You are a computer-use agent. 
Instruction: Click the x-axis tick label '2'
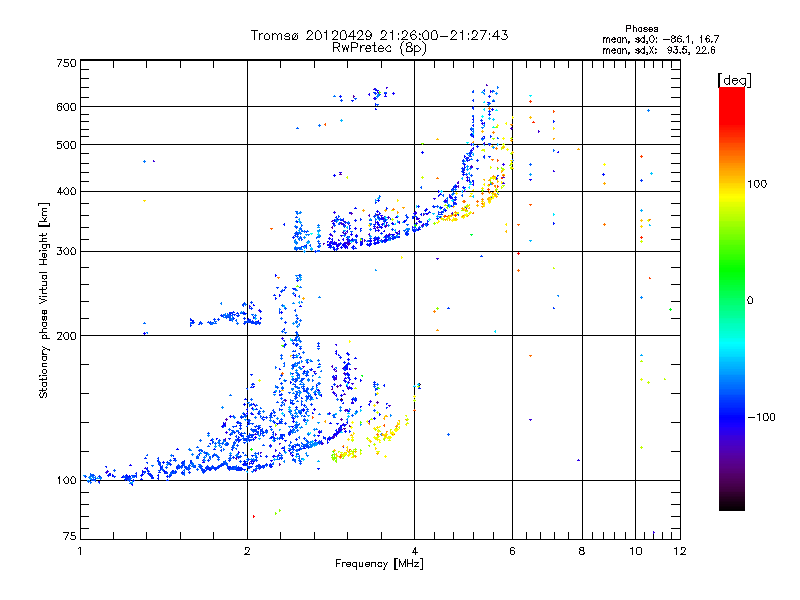click(247, 551)
